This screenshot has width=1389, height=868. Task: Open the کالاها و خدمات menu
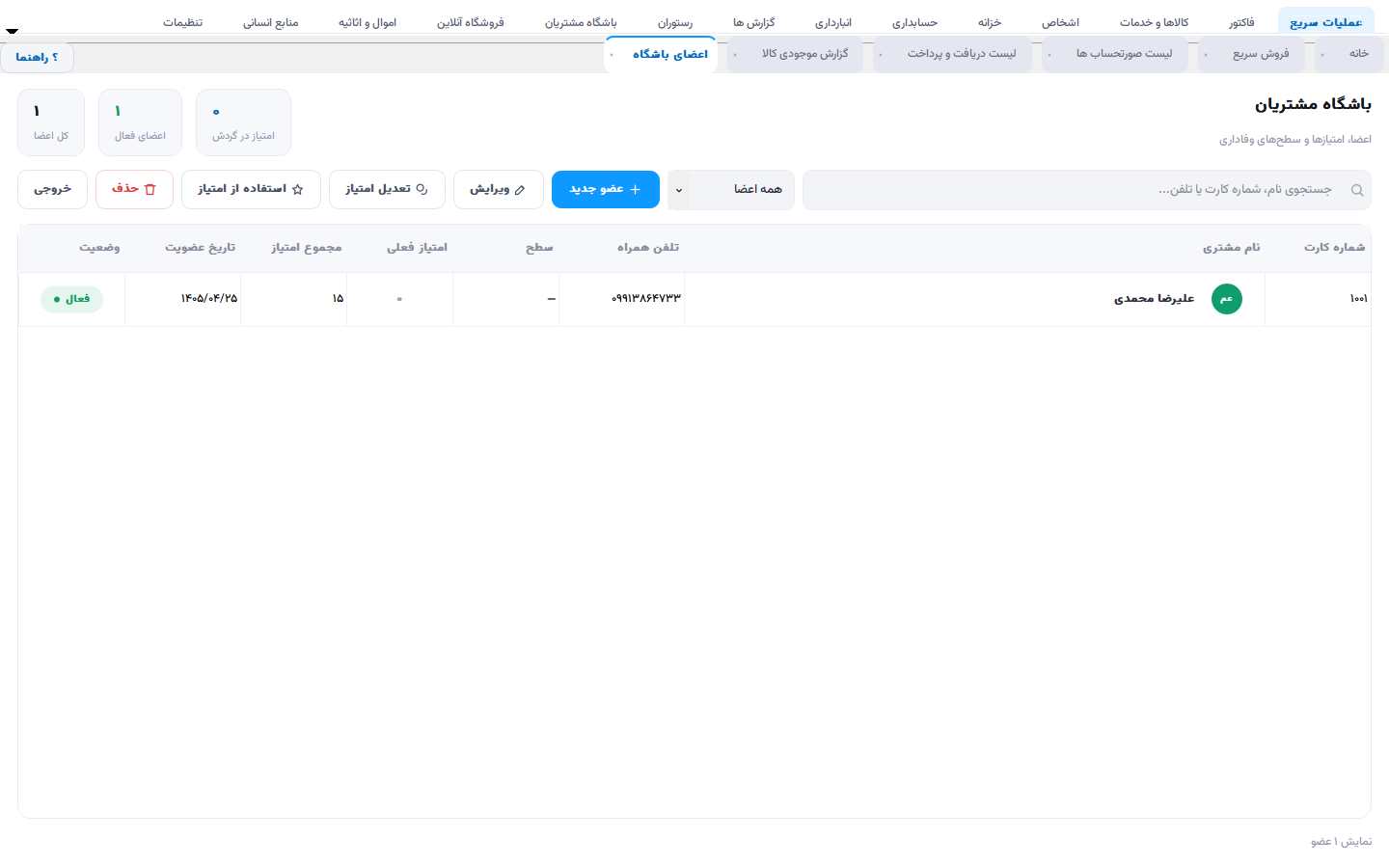[1154, 22]
